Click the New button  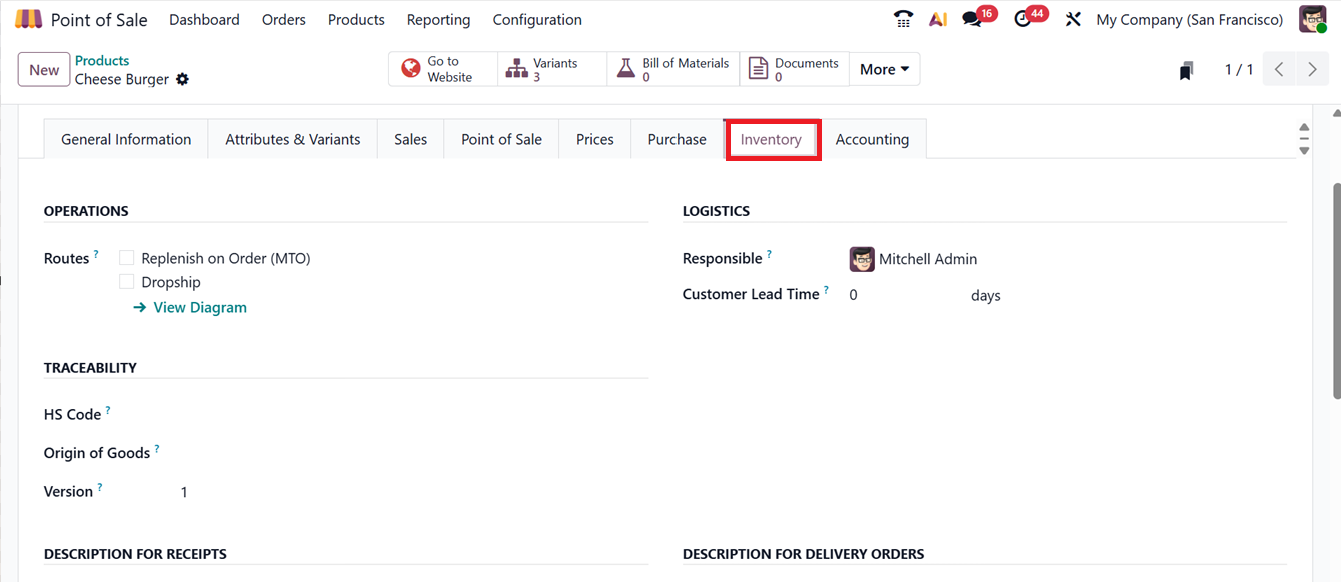pos(44,69)
